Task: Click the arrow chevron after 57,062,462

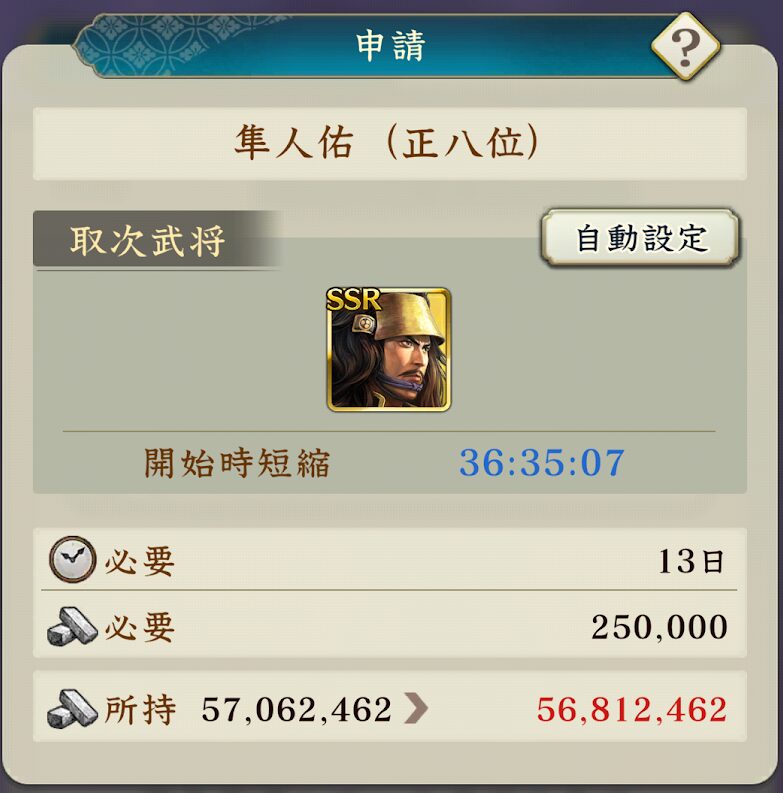Action: 416,709
